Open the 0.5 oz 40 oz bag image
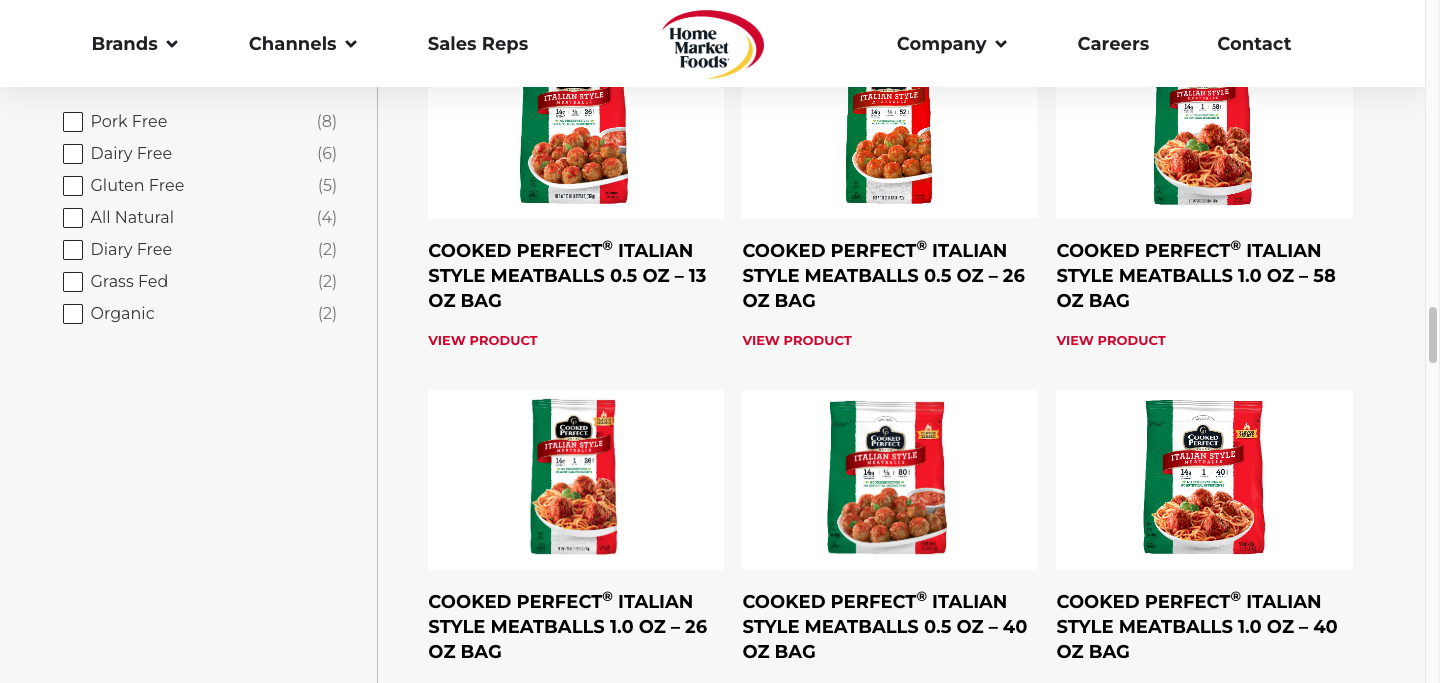This screenshot has height=683, width=1440. point(889,478)
